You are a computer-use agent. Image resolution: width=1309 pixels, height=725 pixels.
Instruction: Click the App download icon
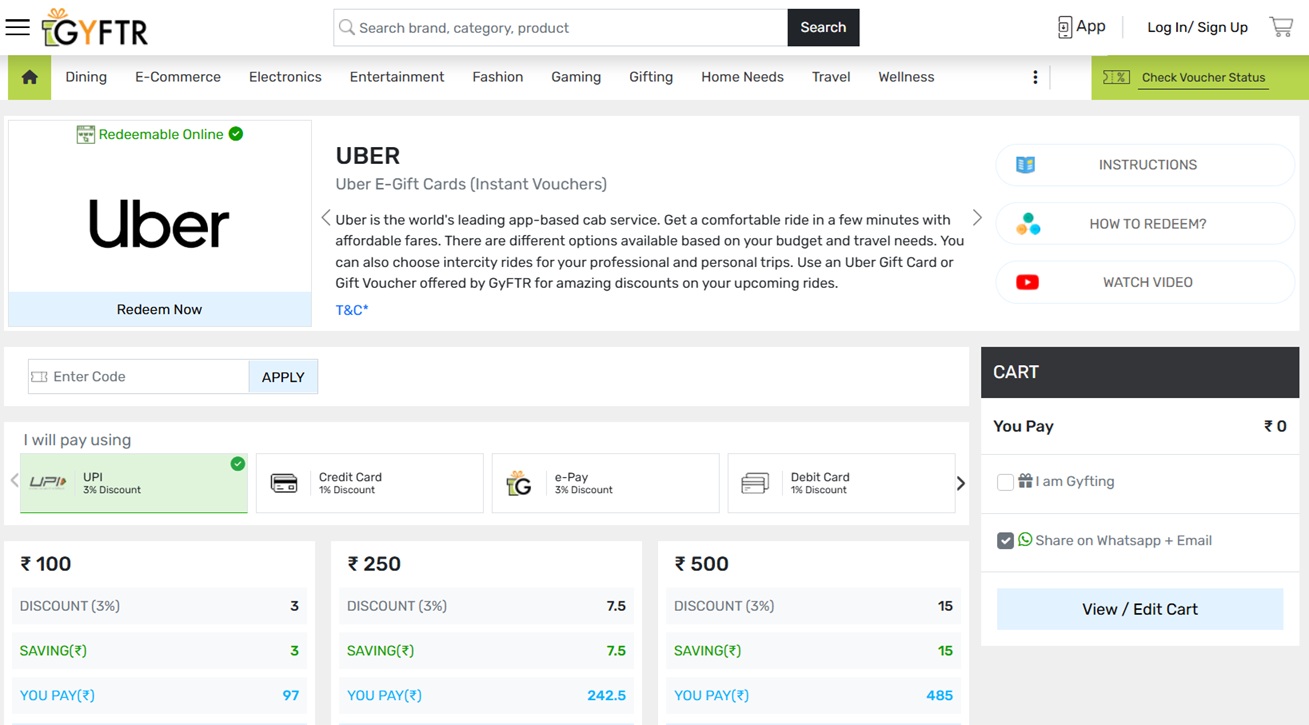1065,27
